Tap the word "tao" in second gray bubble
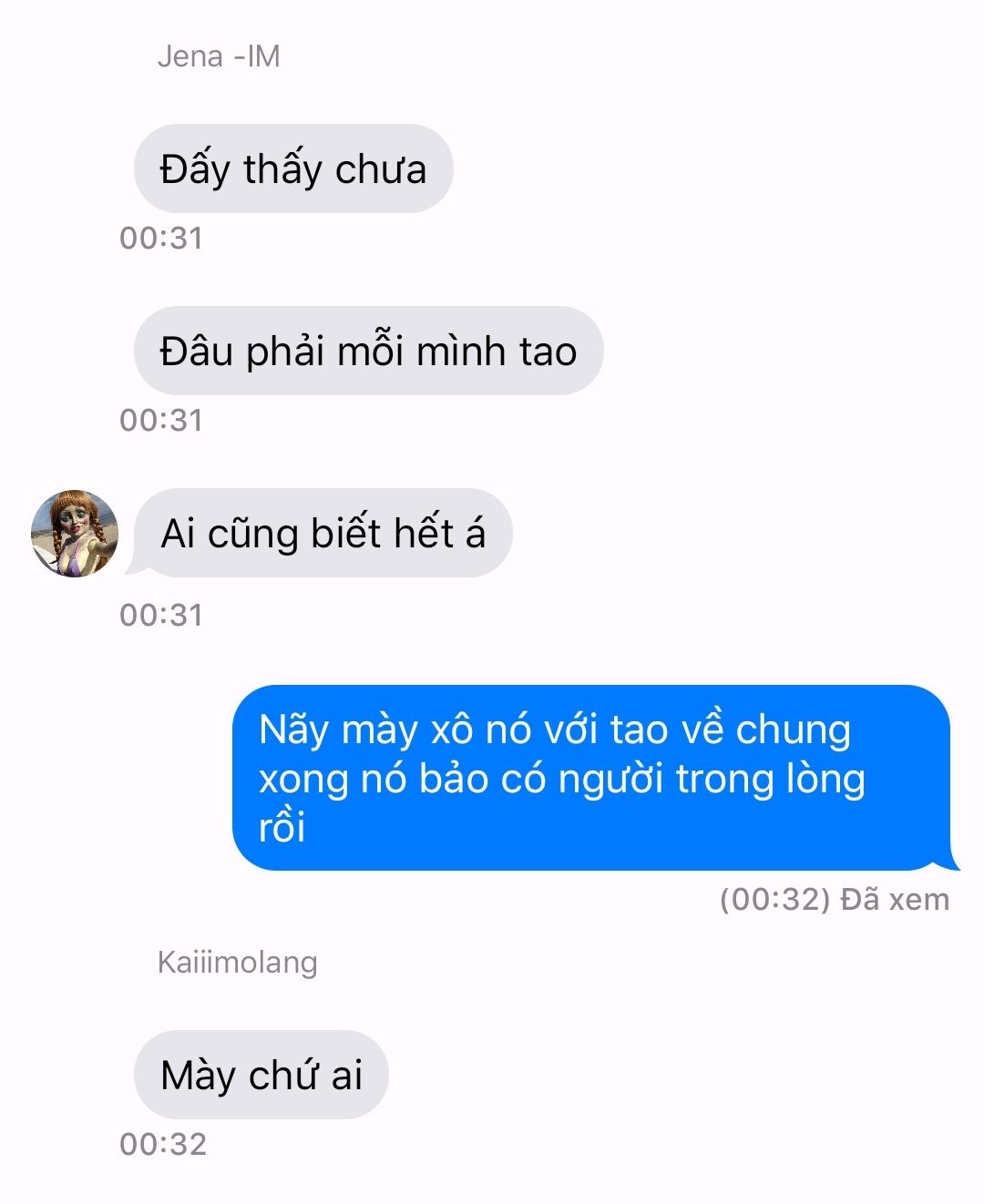Screen dimensions: 984x1204 tap(548, 352)
